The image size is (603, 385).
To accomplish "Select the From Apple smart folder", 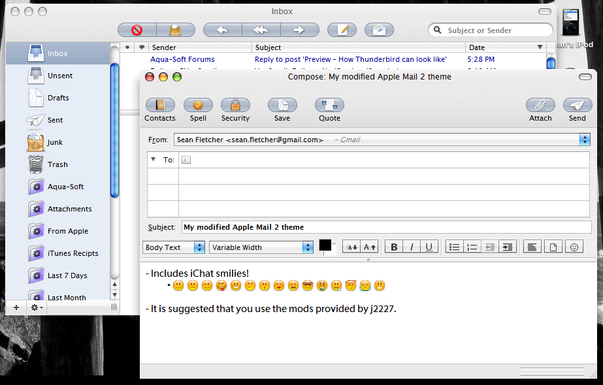I will 58,231.
